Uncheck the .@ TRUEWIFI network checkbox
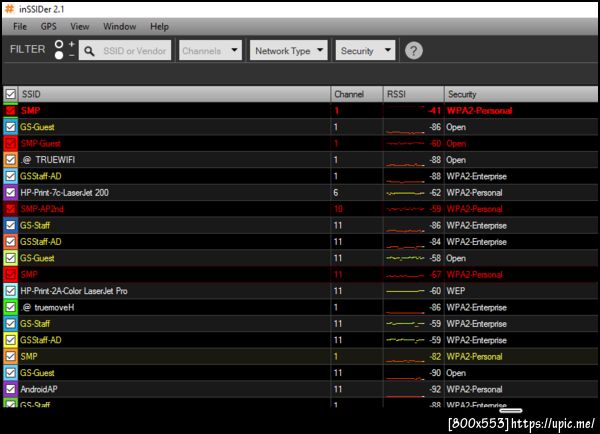600x434 pixels. [10, 160]
